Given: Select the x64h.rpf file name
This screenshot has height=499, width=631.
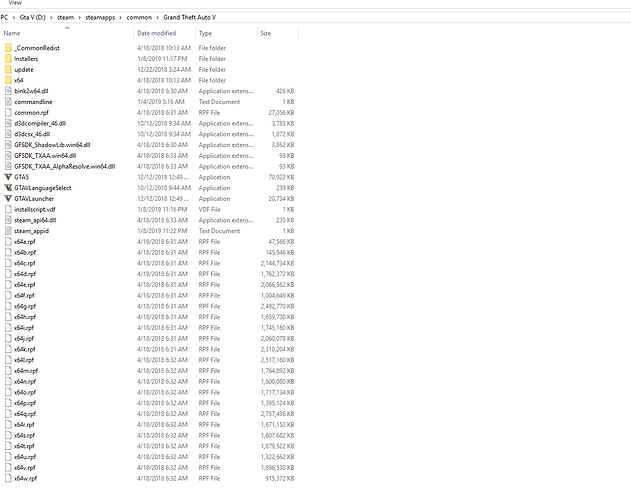Looking at the screenshot, I should coord(25,317).
